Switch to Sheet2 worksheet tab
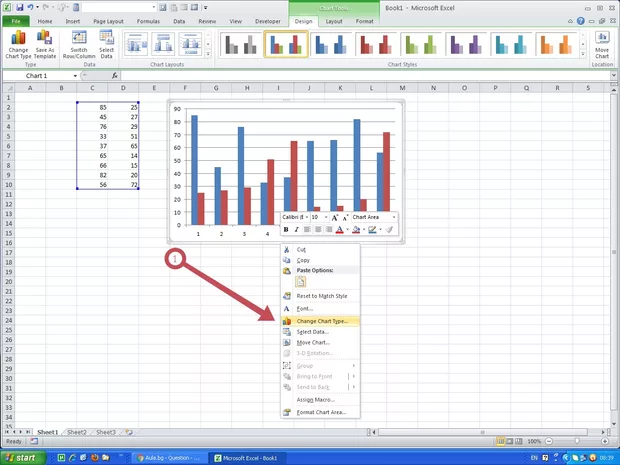Screen dimensions: 620x465 point(77,432)
